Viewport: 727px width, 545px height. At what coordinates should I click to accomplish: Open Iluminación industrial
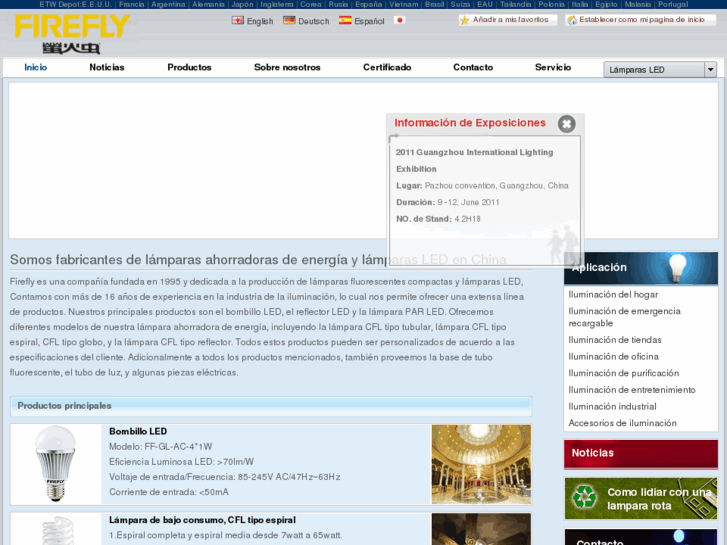point(612,407)
